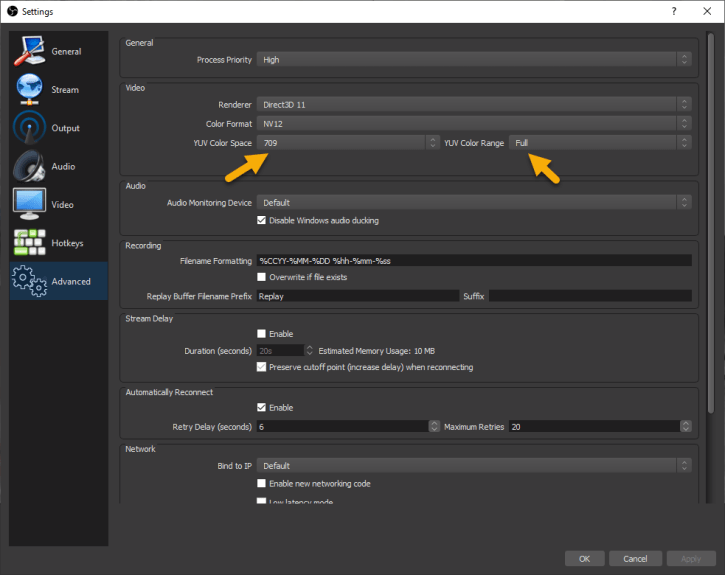This screenshot has height=575, width=725.
Task: Click the Audio speaker icon
Action: (30, 167)
